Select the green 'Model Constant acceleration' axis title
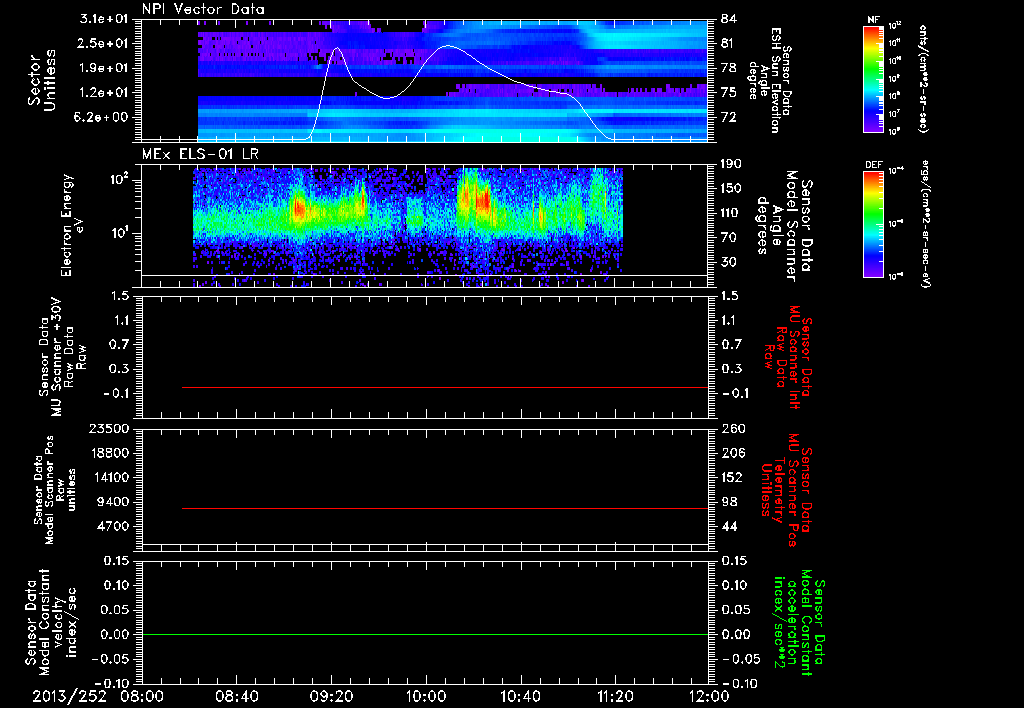This screenshot has height=708, width=1024. tap(799, 624)
